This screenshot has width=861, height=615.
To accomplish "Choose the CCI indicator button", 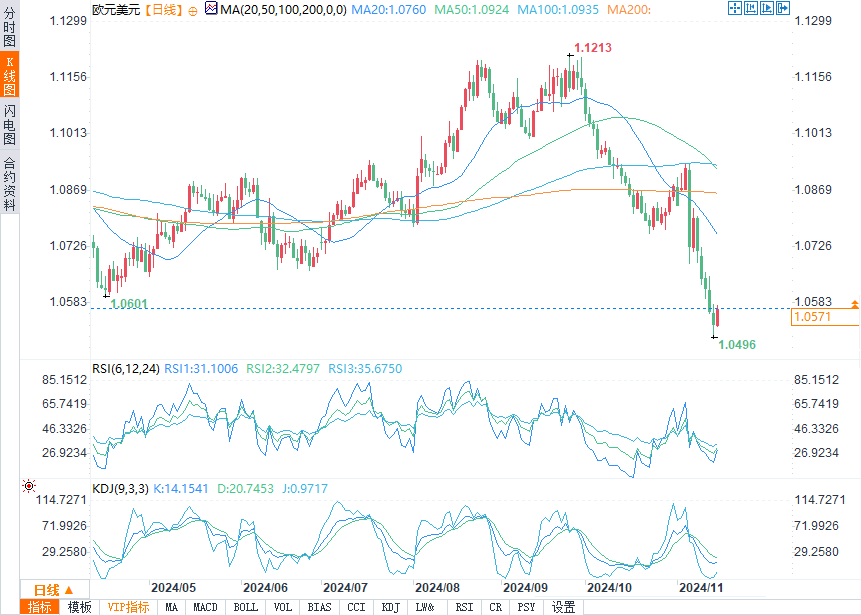I will tap(356, 607).
